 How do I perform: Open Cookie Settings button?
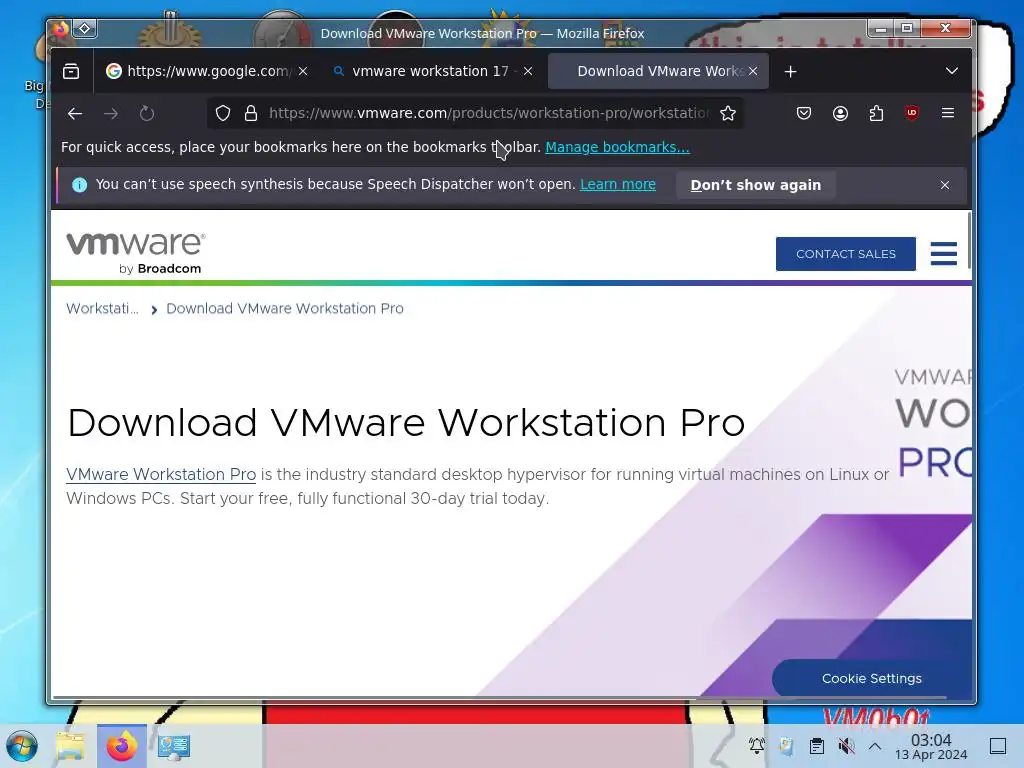point(872,679)
